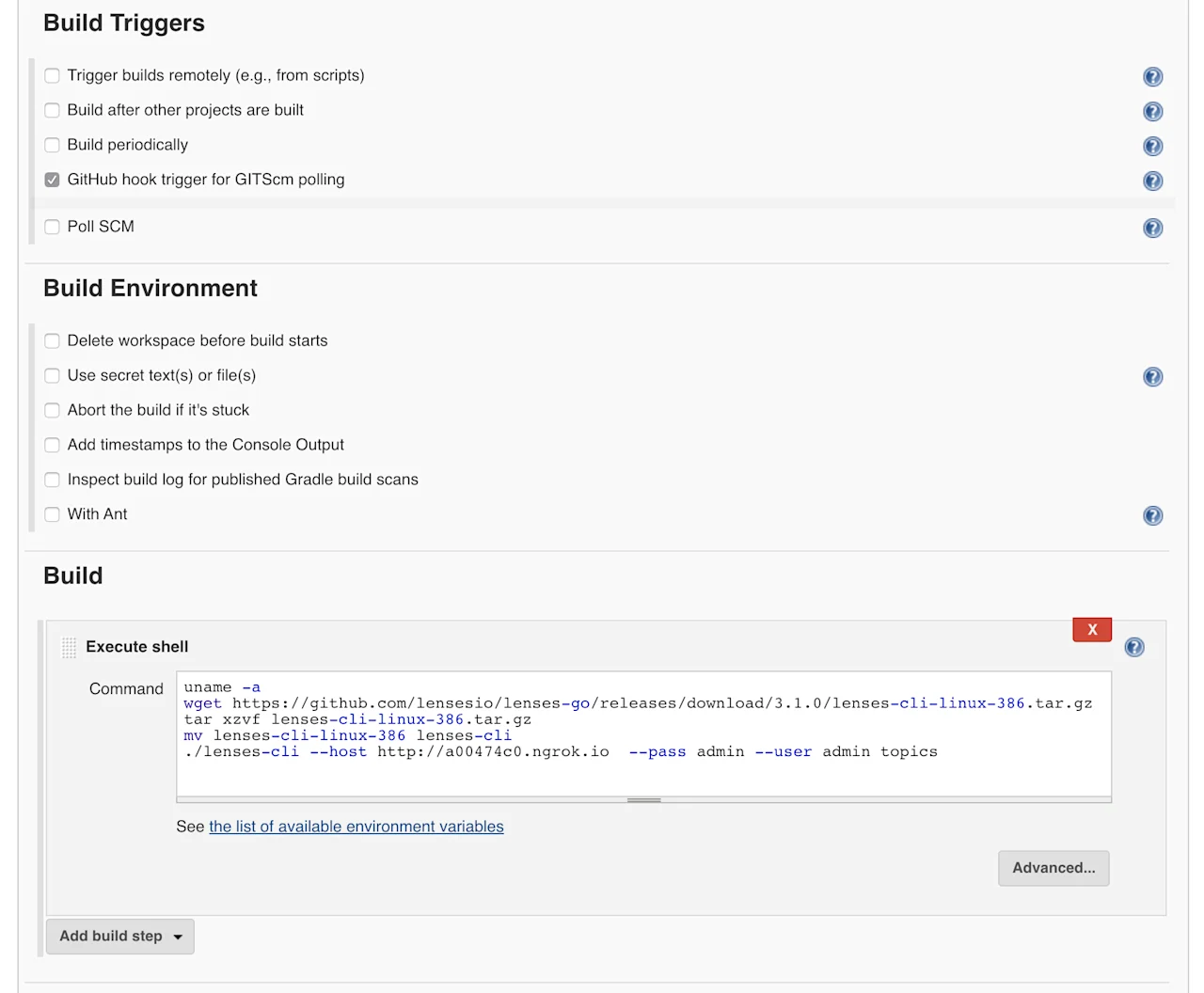This screenshot has width=1204, height=993.
Task: Check the Poll SCM option
Action: click(x=52, y=227)
